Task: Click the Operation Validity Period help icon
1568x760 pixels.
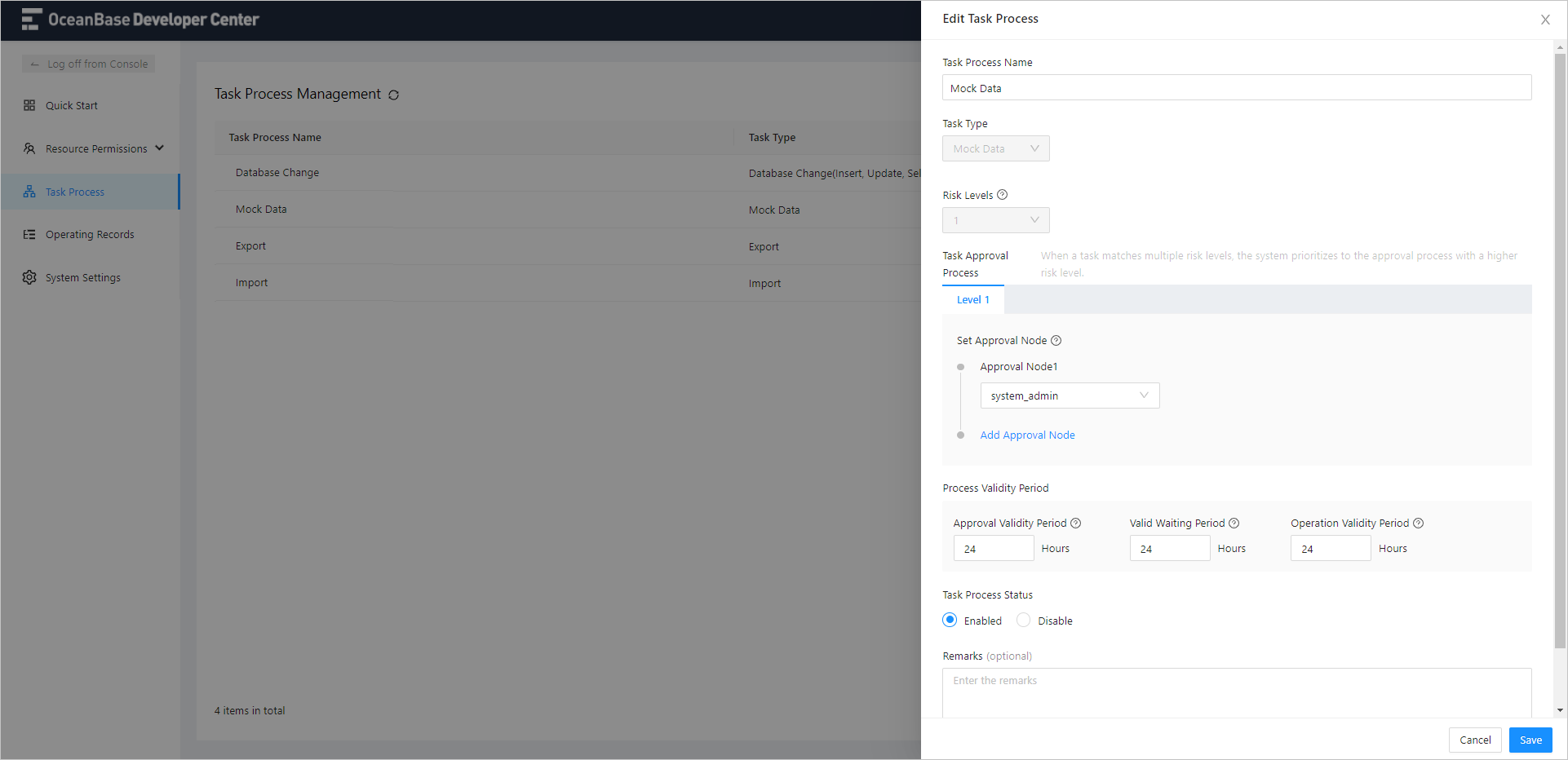Action: 1419,524
